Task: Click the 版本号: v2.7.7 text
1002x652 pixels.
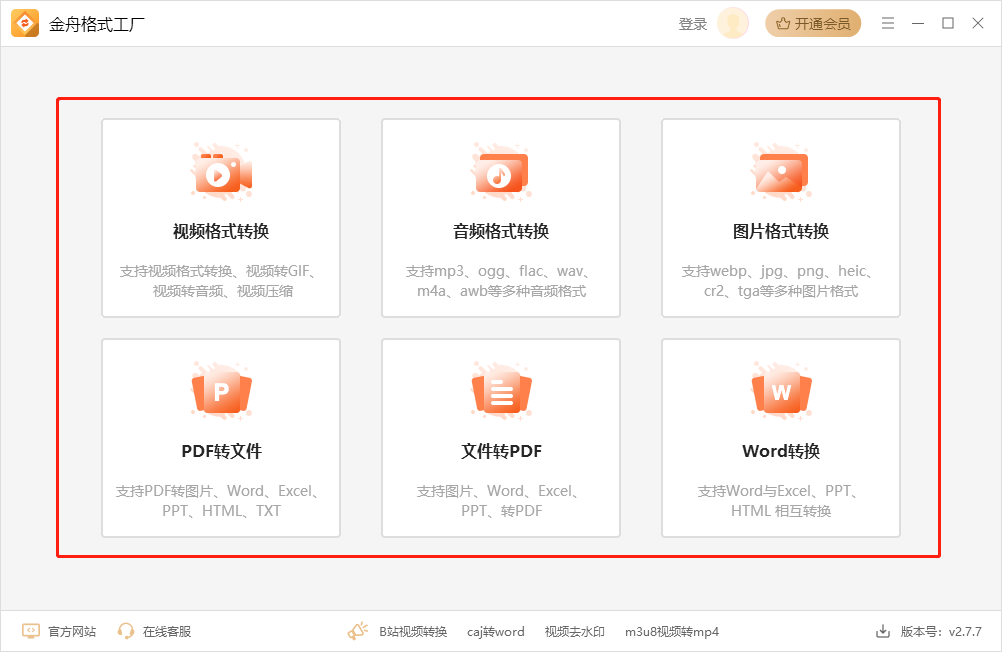Action: pos(941,632)
